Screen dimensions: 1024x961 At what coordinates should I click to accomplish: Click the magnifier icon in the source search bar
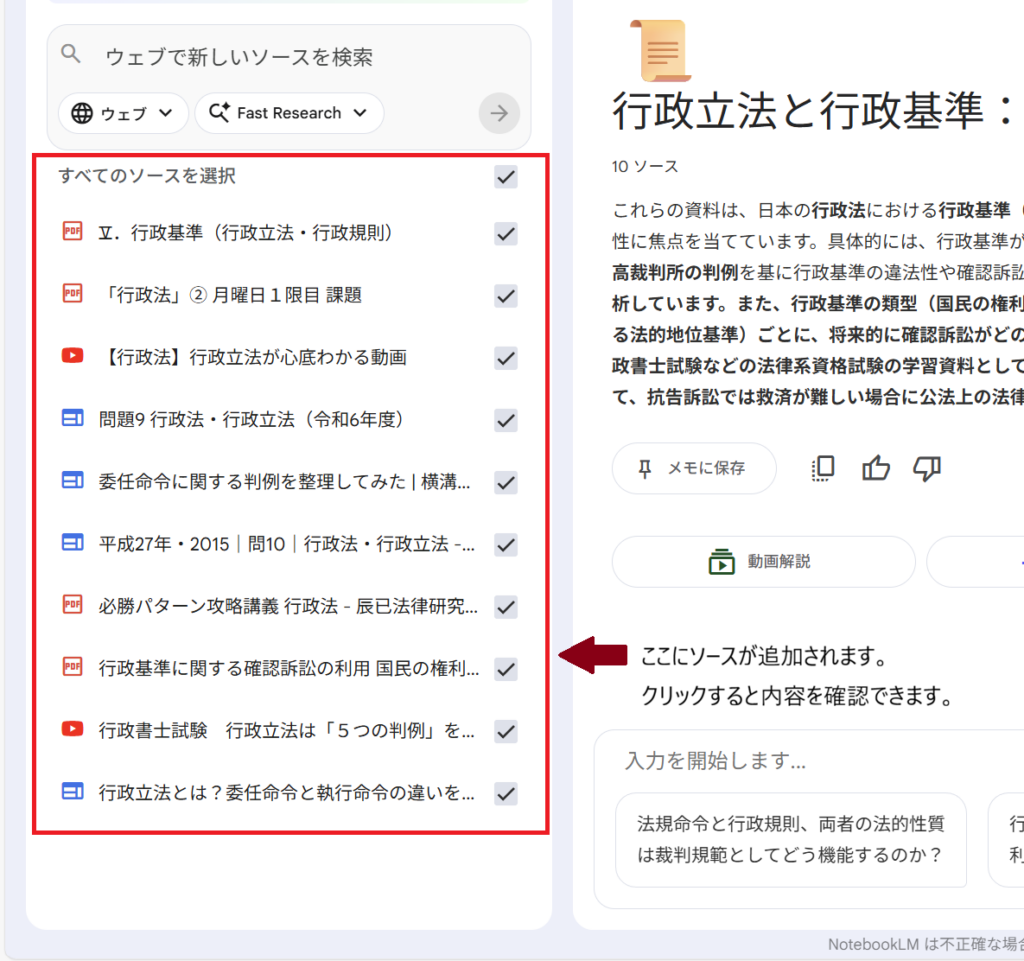(70, 56)
